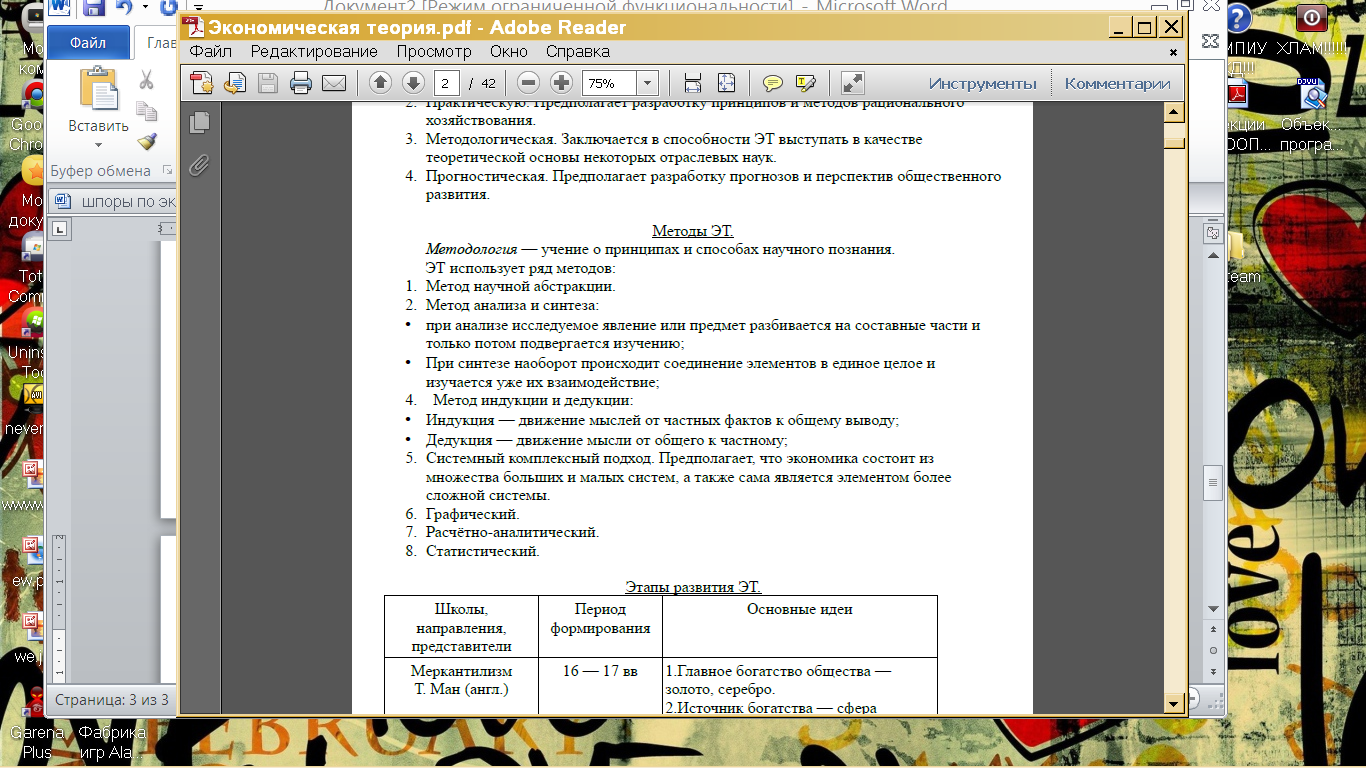
Task: Open the Google Chrome desktop shortcut
Action: click(x=25, y=117)
